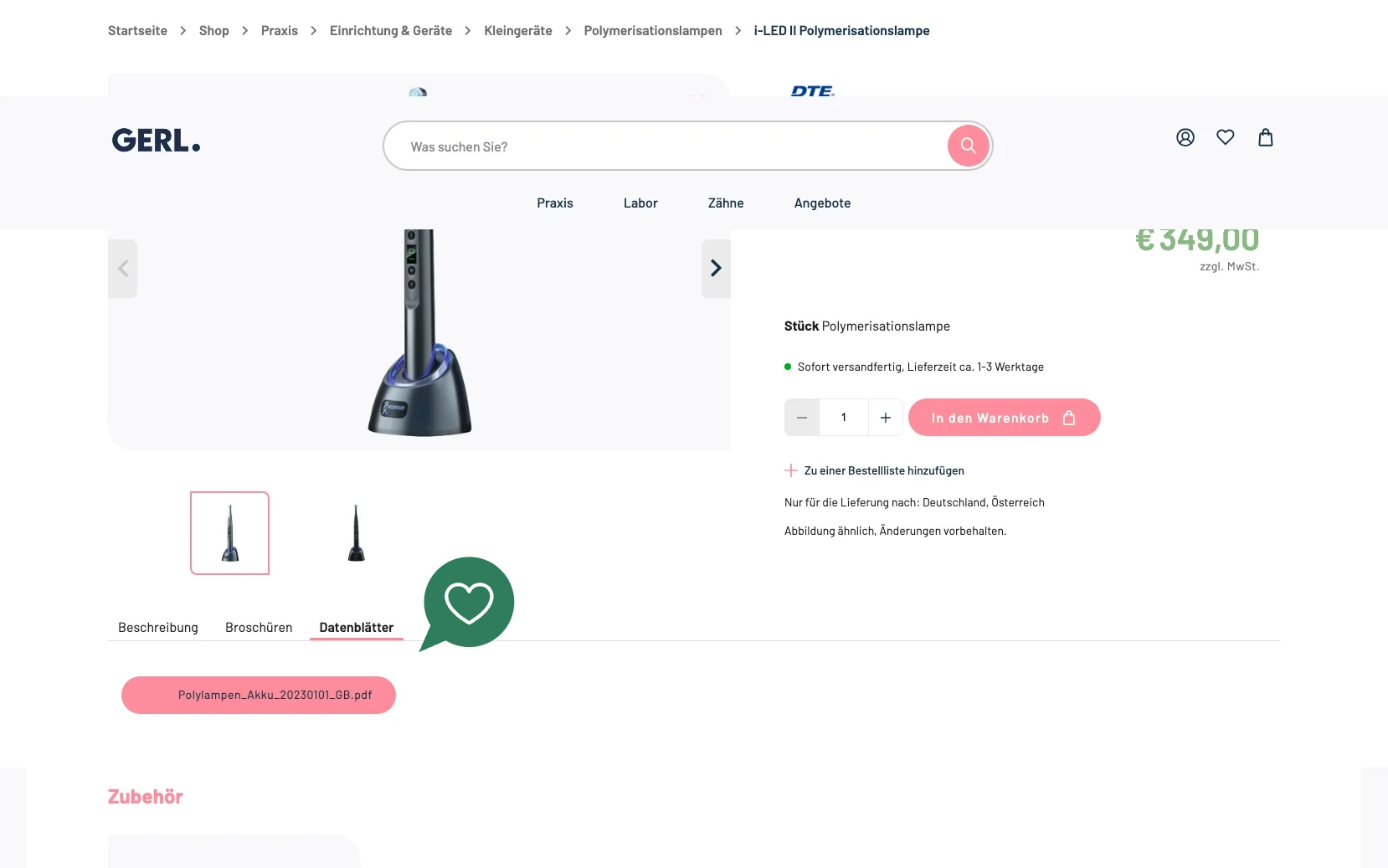Open the wishlist heart icon in header
Image resolution: width=1388 pixels, height=868 pixels.
tap(1226, 137)
